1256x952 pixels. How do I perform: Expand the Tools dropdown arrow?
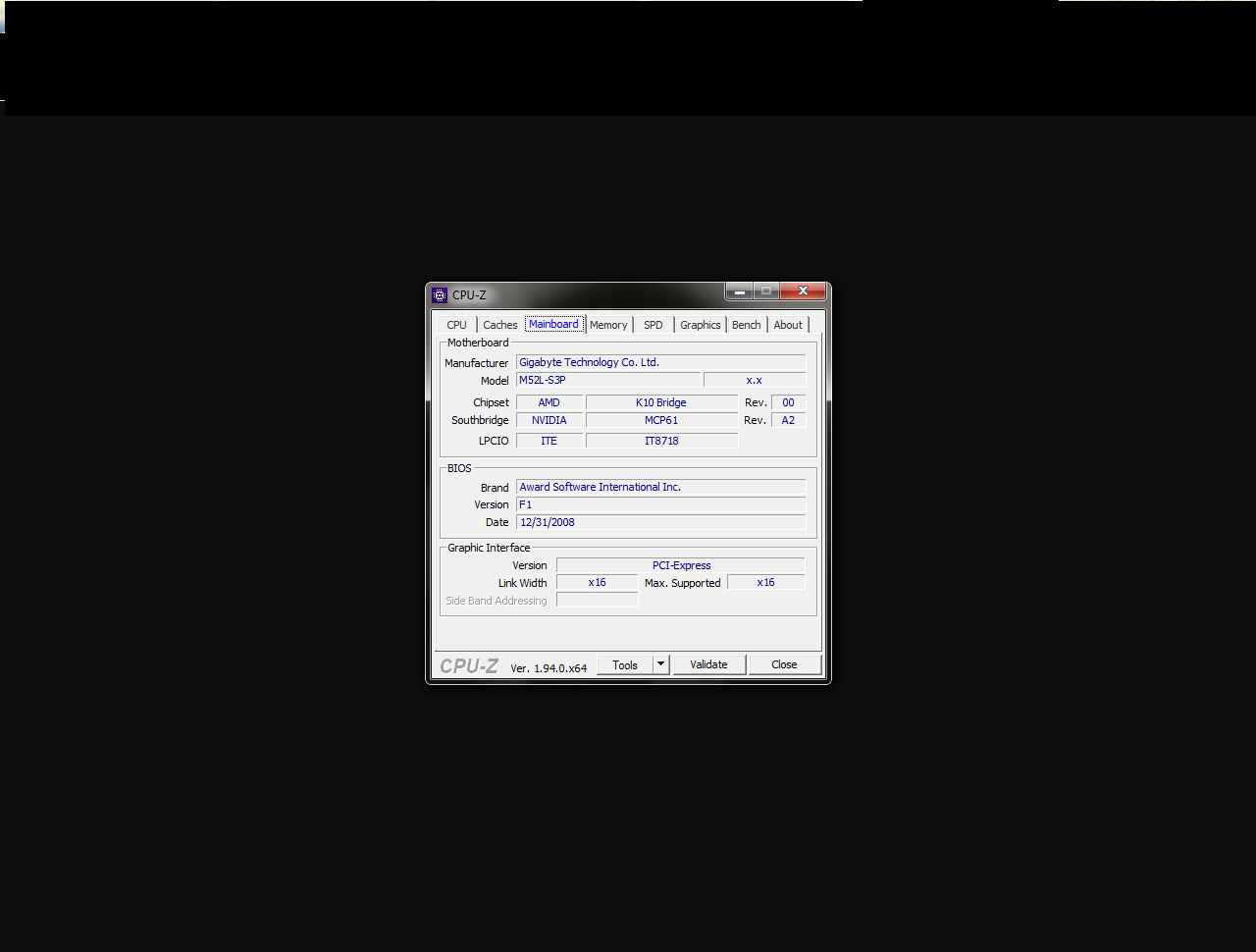661,664
